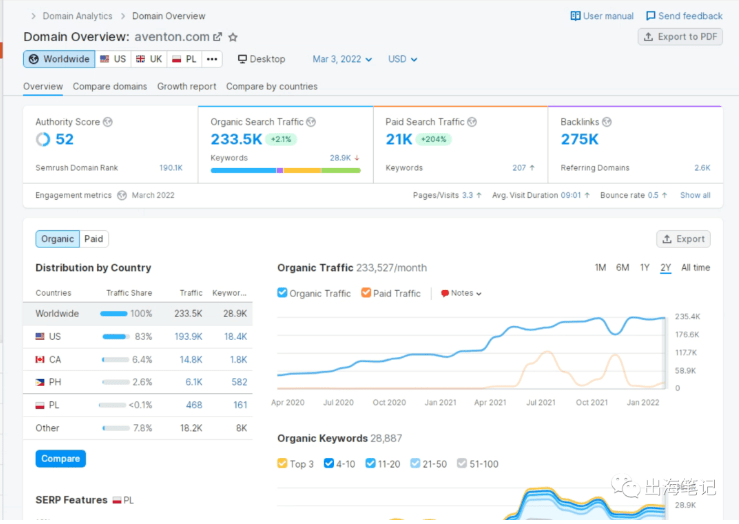The height and width of the screenshot is (524, 739).
Task: Open Referring Domains value 2.6K
Action: click(x=702, y=168)
